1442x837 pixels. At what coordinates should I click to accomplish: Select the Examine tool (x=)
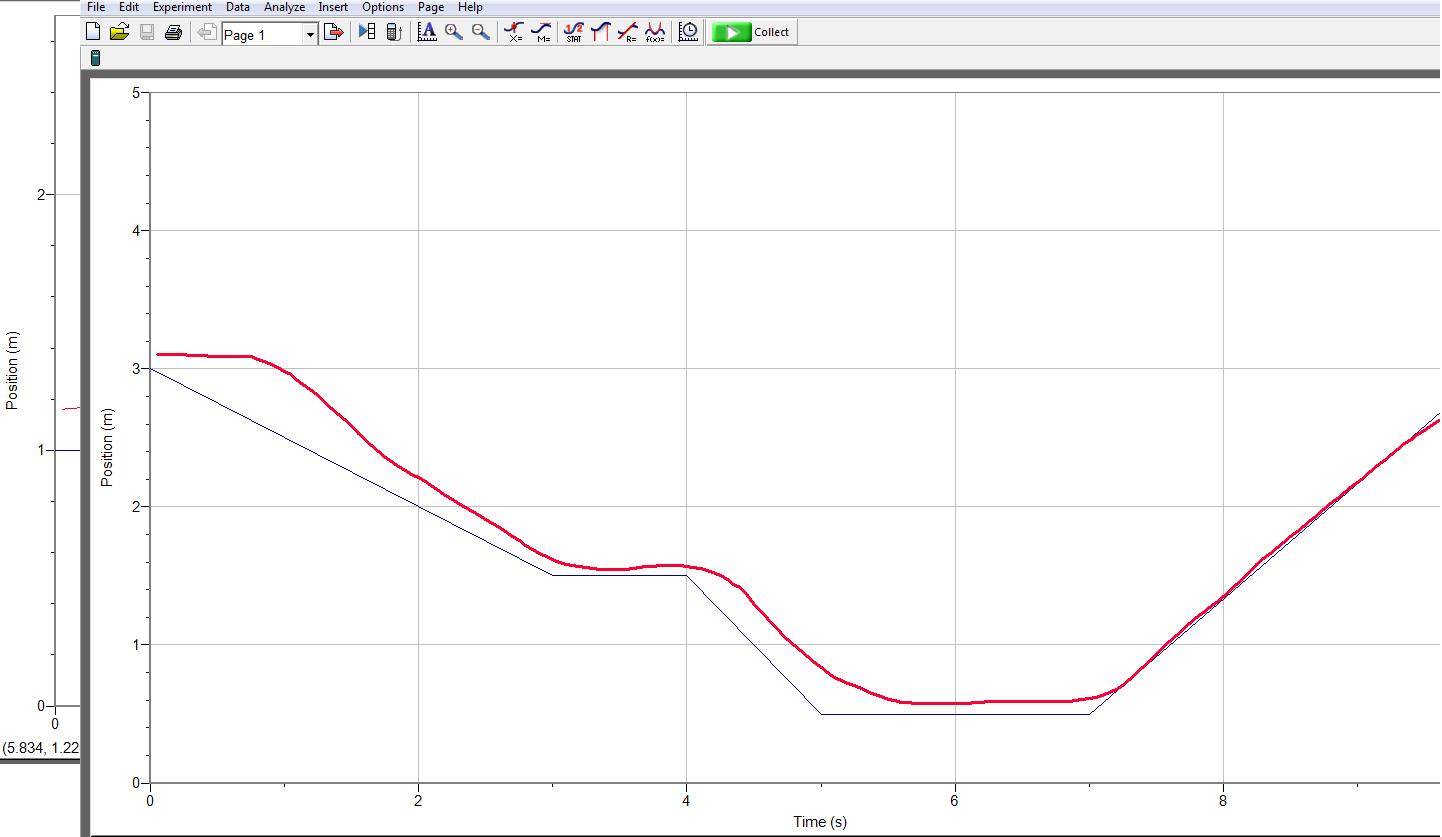(513, 31)
